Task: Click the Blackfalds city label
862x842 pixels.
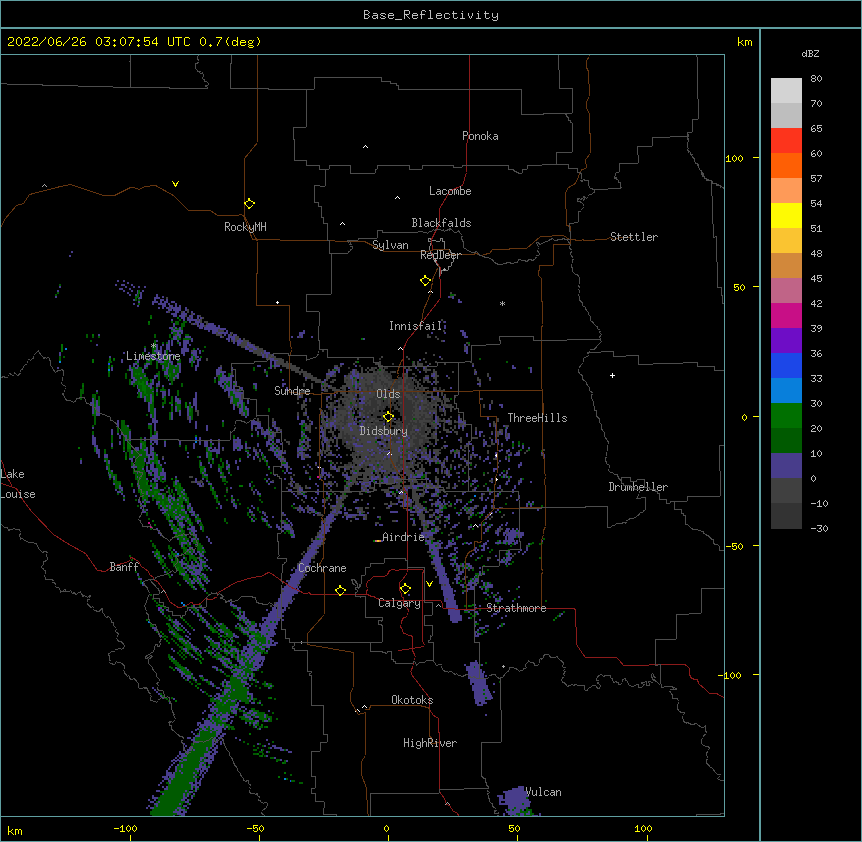Action: [x=441, y=223]
